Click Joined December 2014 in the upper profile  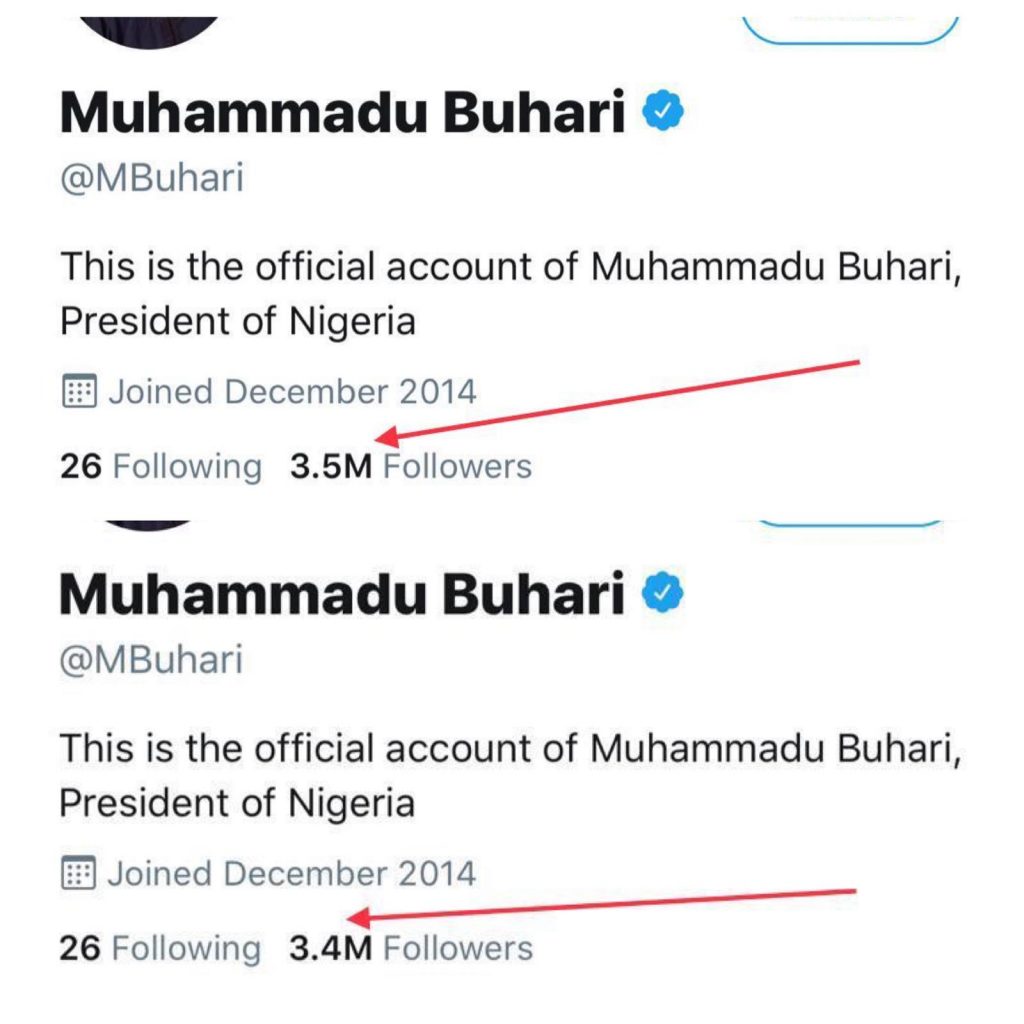tap(292, 392)
